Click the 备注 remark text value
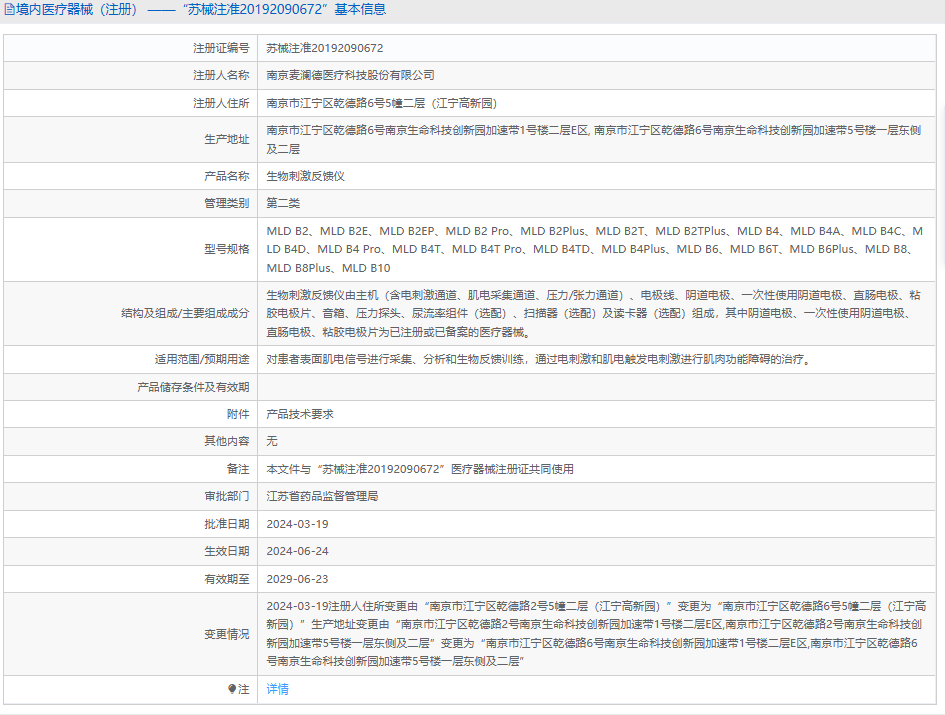Screen dimensions: 945x715 coord(420,469)
